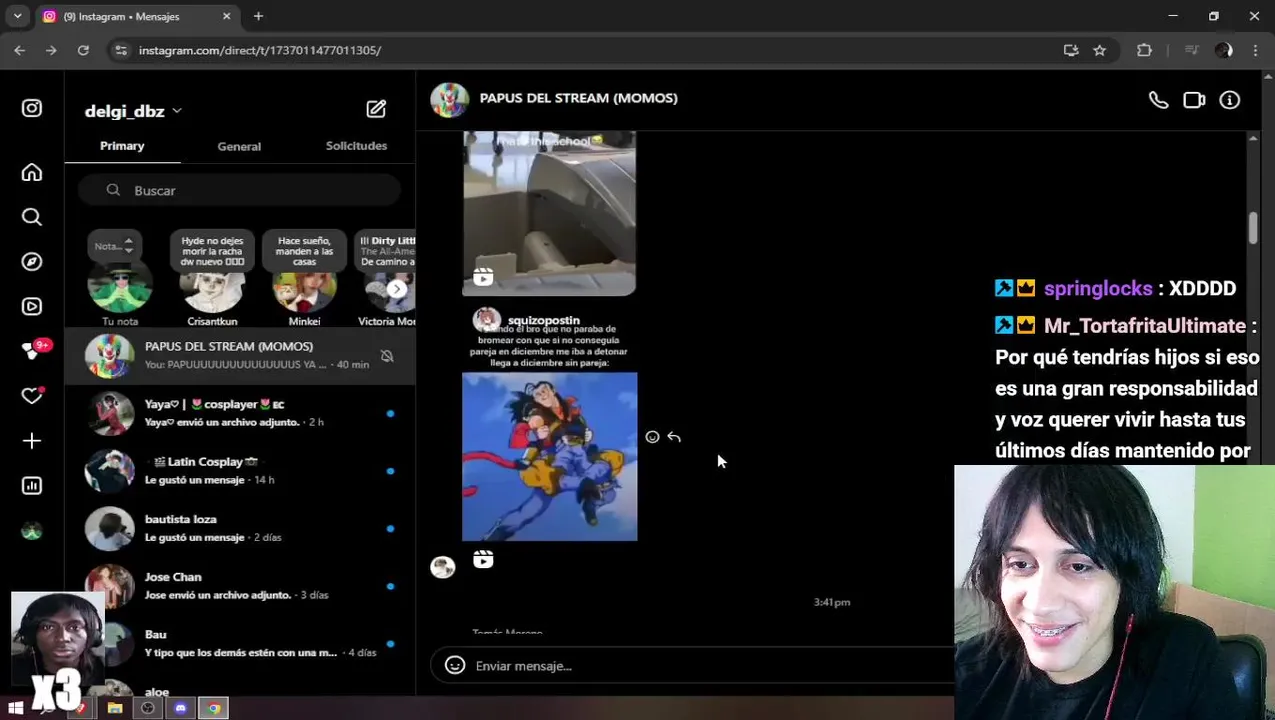Open the Reels icon in sidebar
1275x720 pixels.
pos(32,307)
